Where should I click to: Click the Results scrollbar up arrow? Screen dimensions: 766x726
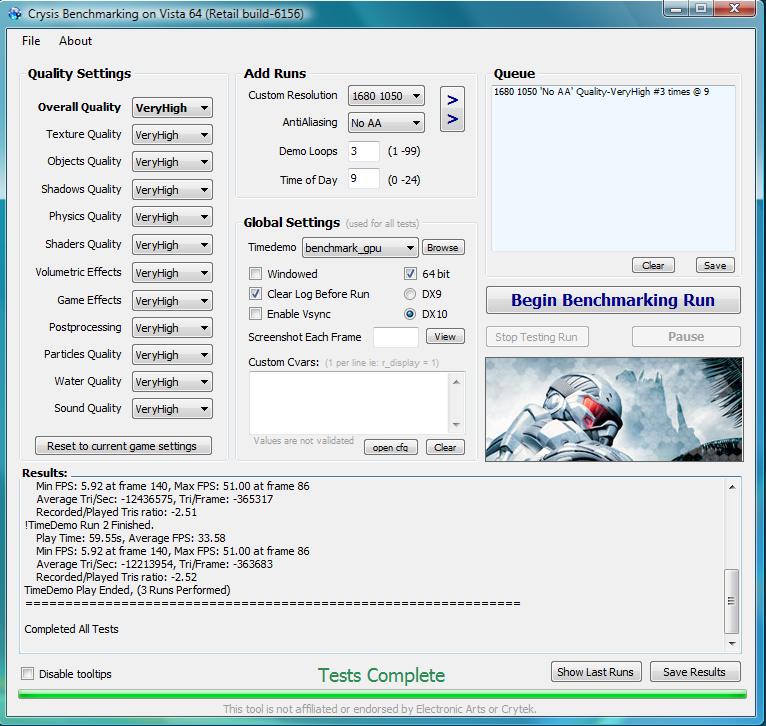(x=732, y=487)
